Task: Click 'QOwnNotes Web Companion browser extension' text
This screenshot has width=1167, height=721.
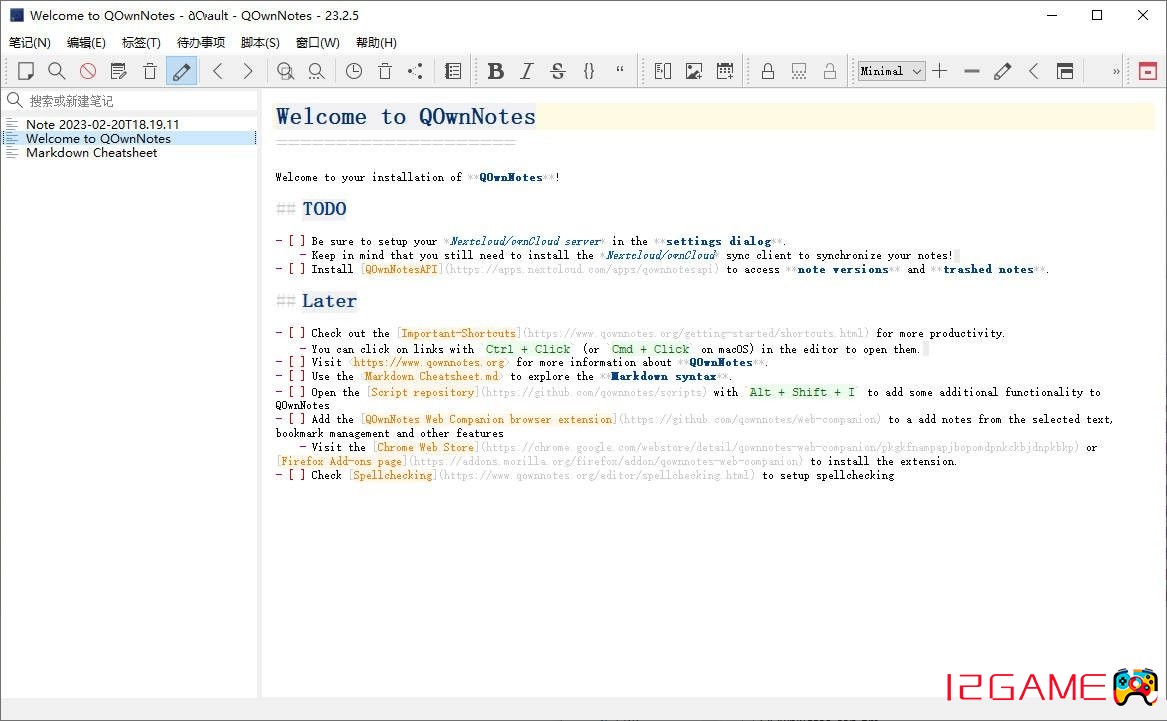Action: [x=488, y=420]
